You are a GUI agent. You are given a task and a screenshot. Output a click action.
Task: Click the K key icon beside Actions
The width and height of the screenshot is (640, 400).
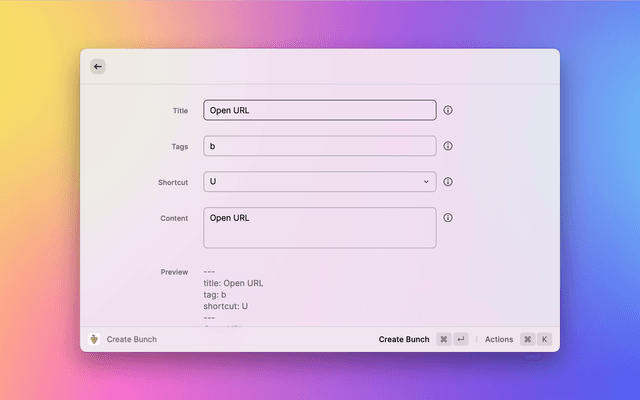545,339
